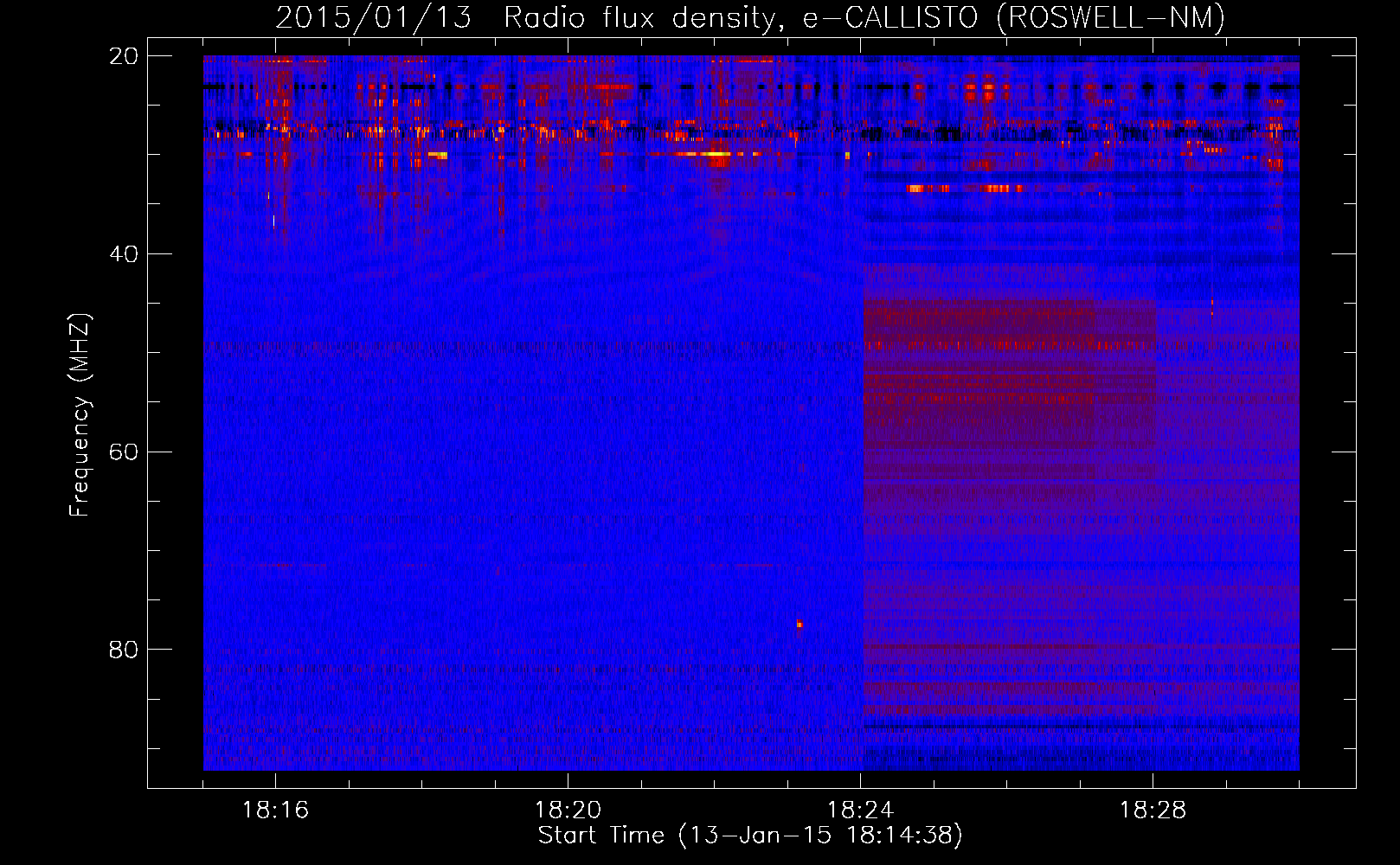Screen dimensions: 1400x865
Task: Click the 'Start Time (13-Jan-15 18:14:38)' label
Action: (x=750, y=836)
